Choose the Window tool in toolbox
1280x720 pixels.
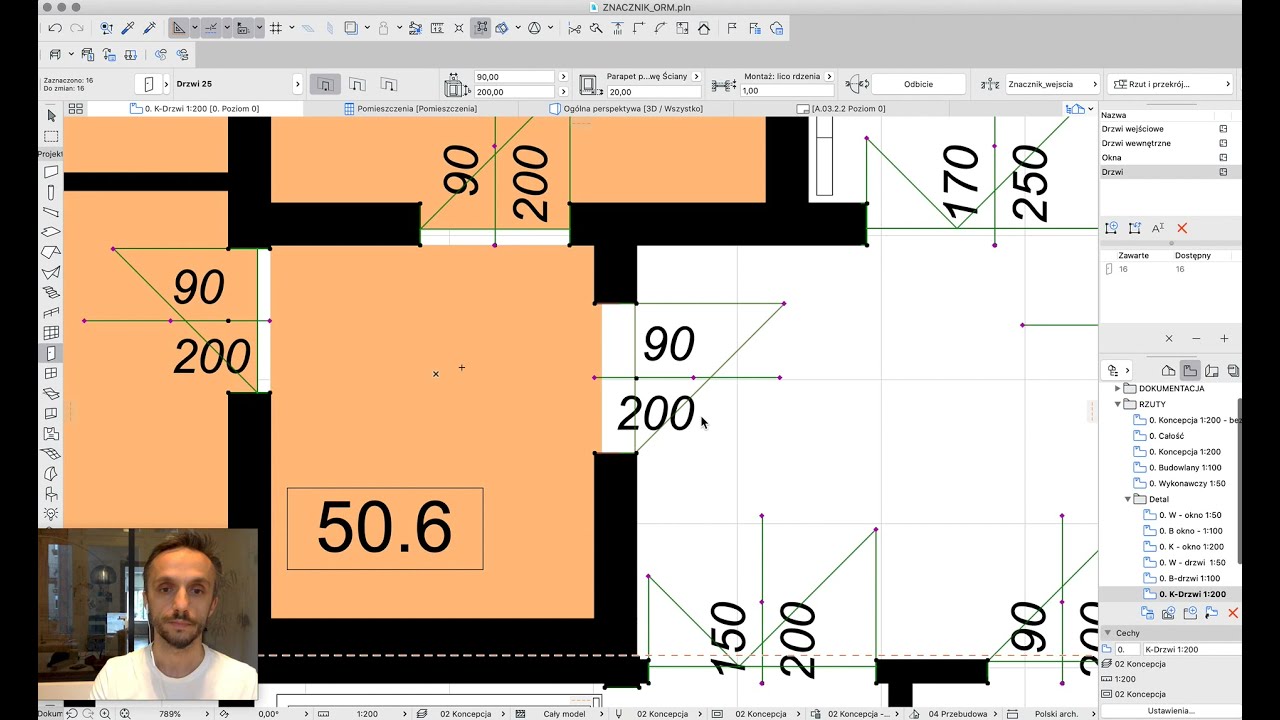pos(51,373)
